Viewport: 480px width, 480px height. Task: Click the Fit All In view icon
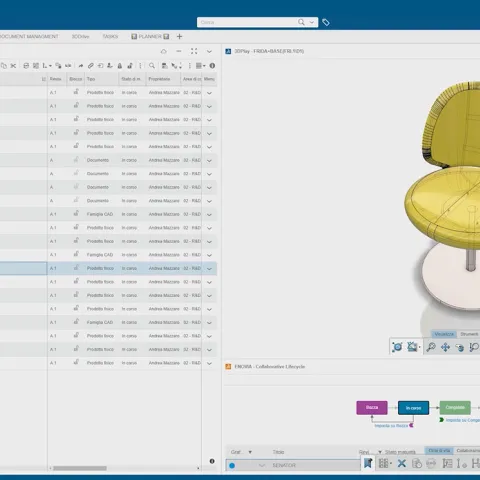[x=397, y=347]
